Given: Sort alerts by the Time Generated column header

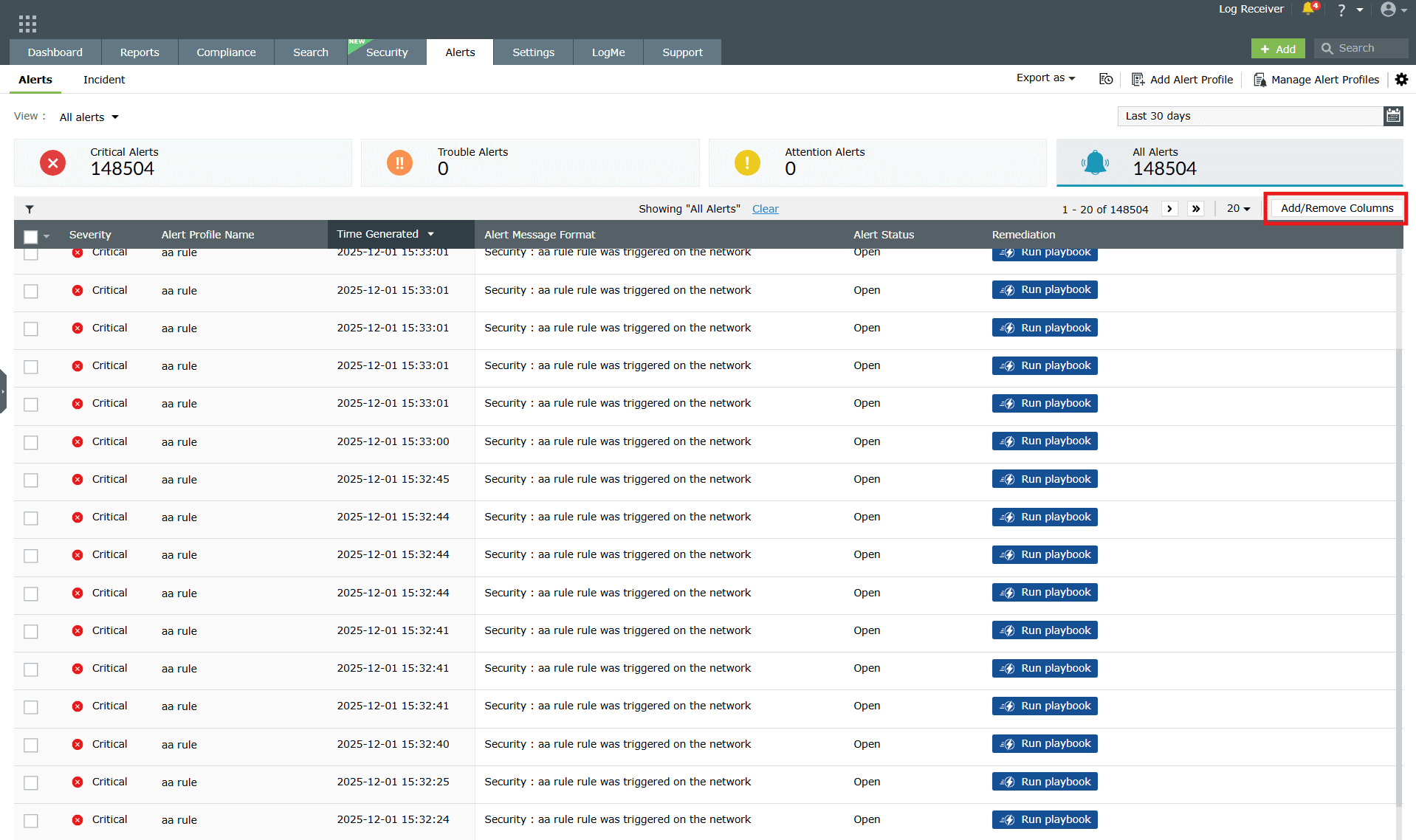Looking at the screenshot, I should pos(375,234).
